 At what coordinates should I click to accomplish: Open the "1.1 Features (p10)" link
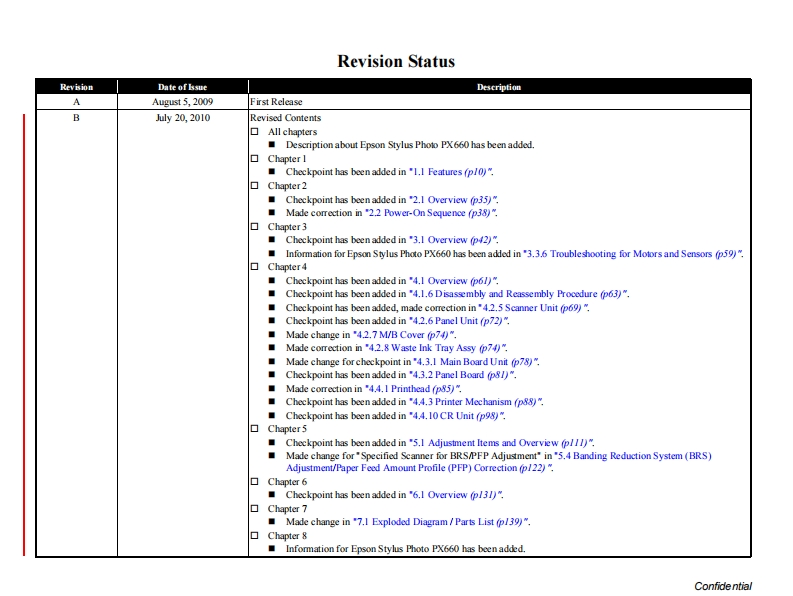pyautogui.click(x=451, y=173)
